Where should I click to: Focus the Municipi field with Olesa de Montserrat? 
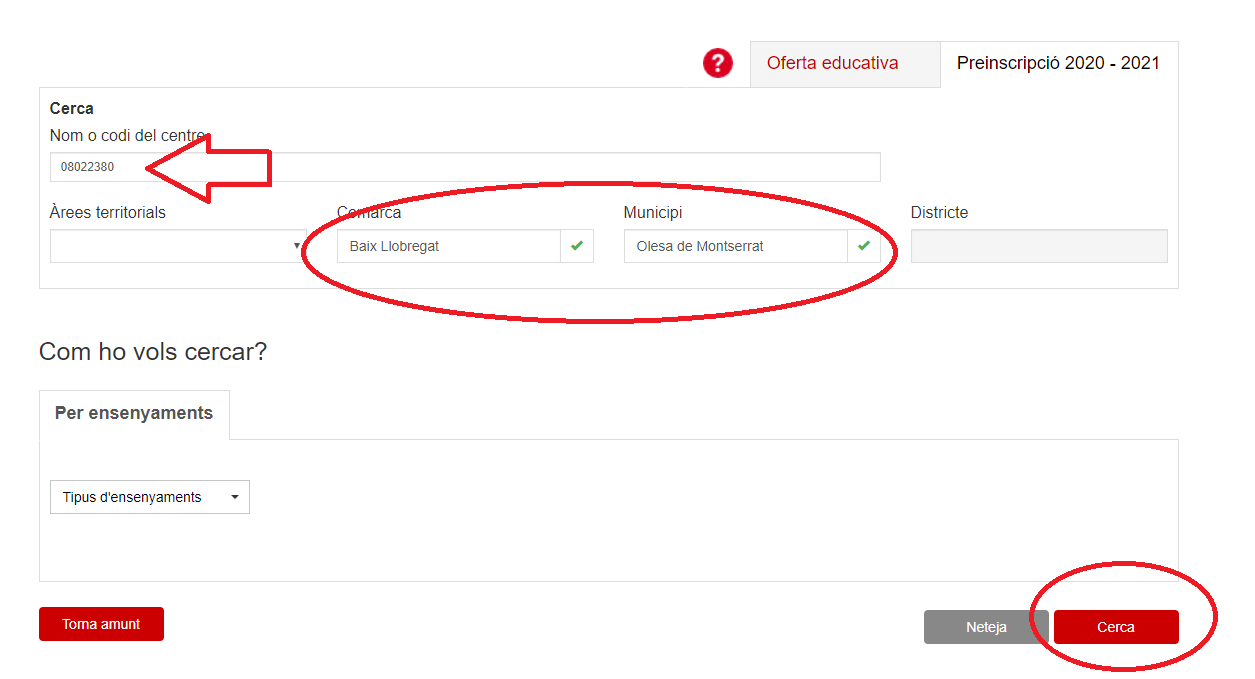735,246
